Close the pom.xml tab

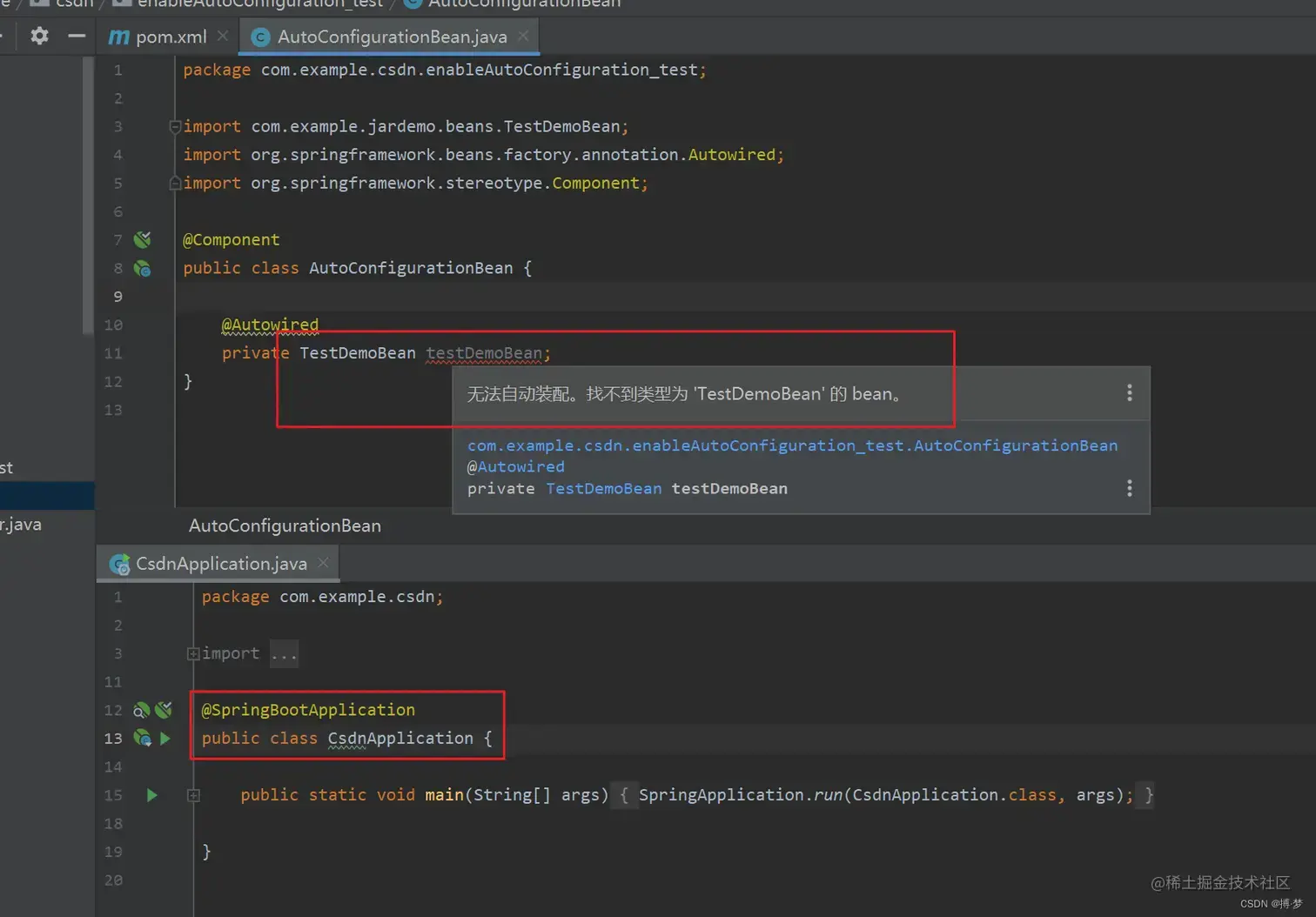pos(223,36)
